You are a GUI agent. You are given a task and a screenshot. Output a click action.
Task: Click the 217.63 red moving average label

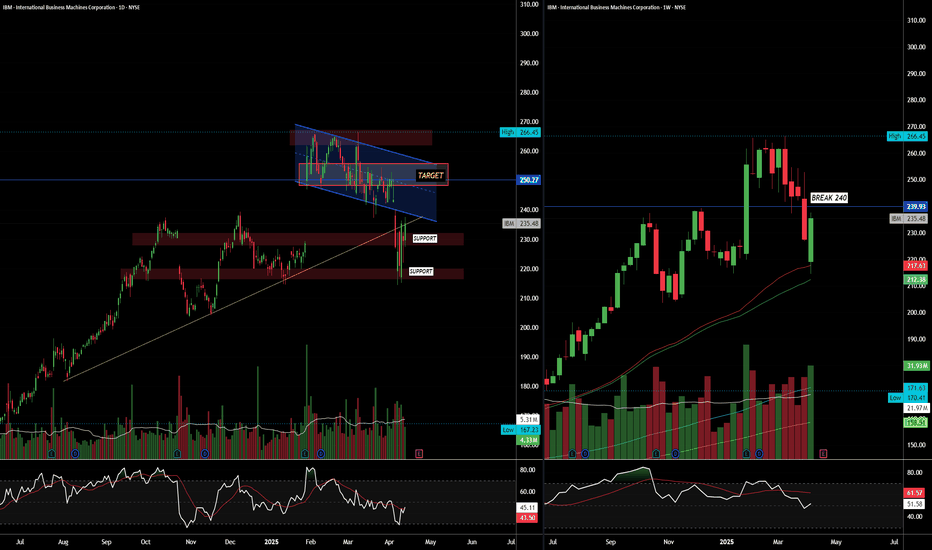click(x=916, y=266)
